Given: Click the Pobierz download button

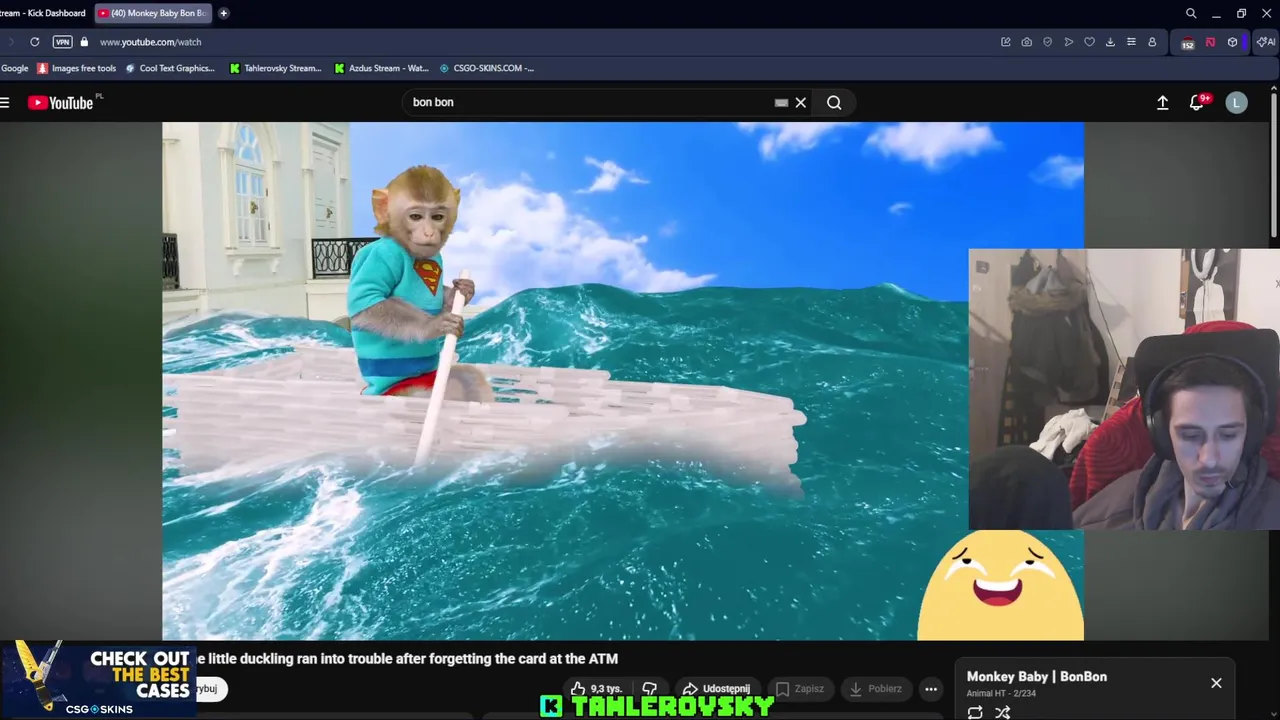Looking at the screenshot, I should click(875, 689).
